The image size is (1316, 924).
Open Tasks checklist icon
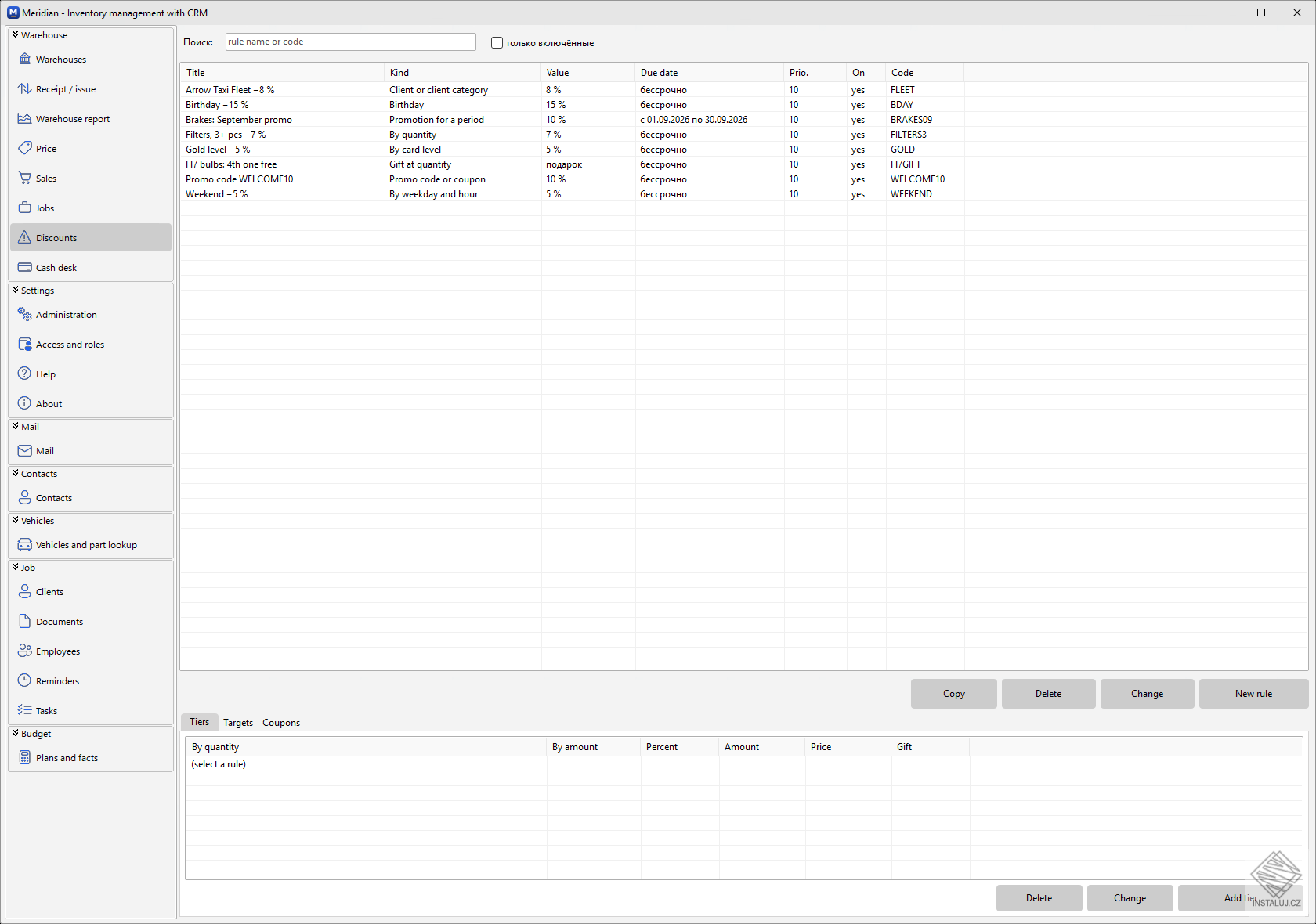click(25, 711)
